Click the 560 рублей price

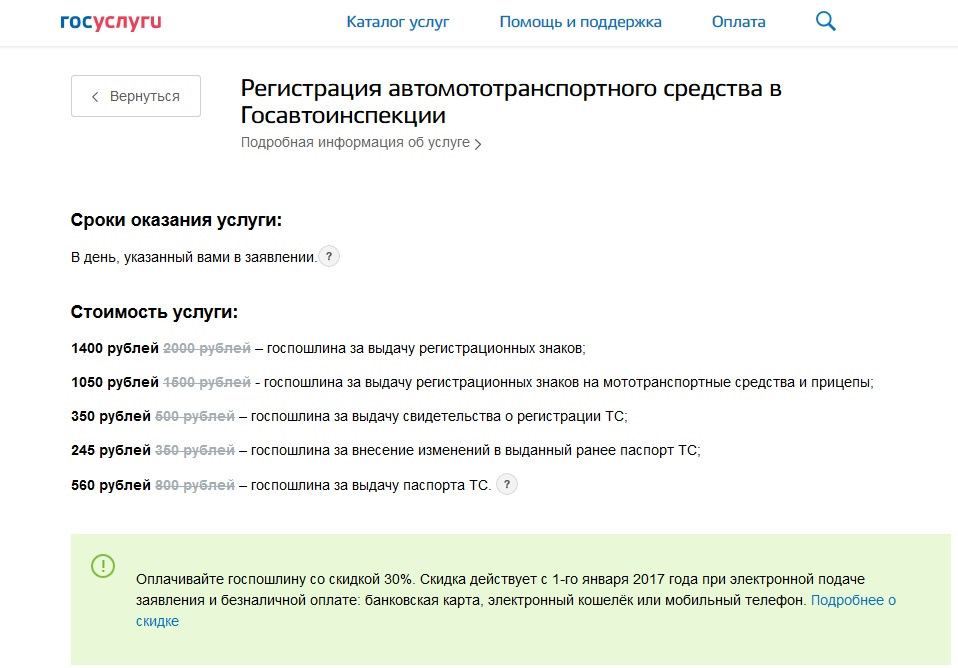click(x=111, y=485)
